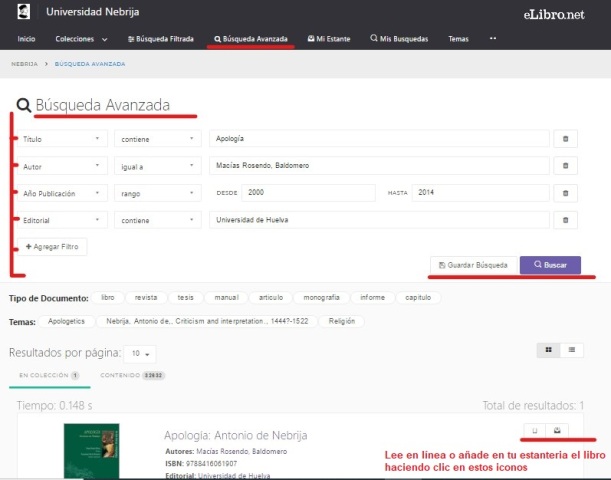Click the author Macías Rosendo, Baldomero link

tap(242, 452)
